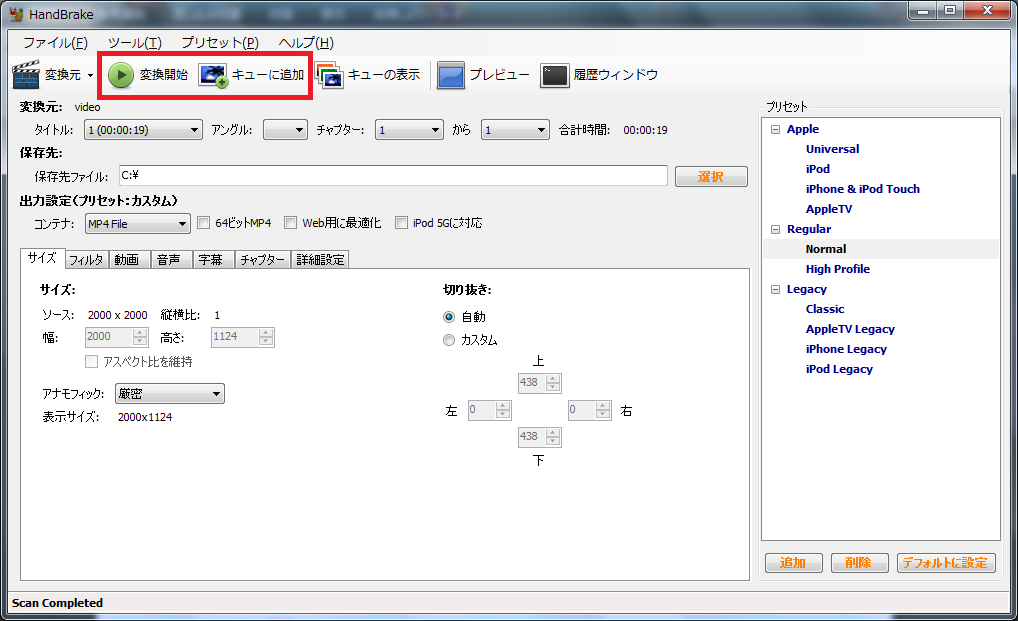The height and width of the screenshot is (621, 1018).
Task: Select the iPod preset
Action: pyautogui.click(x=817, y=169)
